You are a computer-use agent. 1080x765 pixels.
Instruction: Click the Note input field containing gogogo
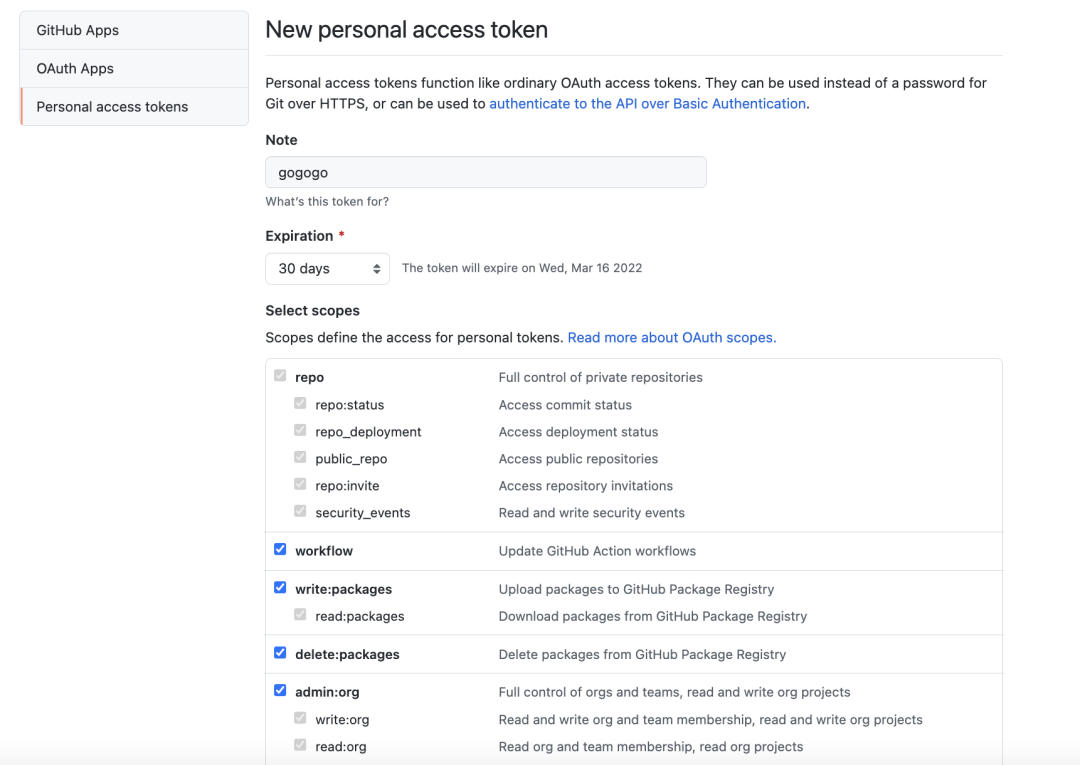[x=485, y=172]
